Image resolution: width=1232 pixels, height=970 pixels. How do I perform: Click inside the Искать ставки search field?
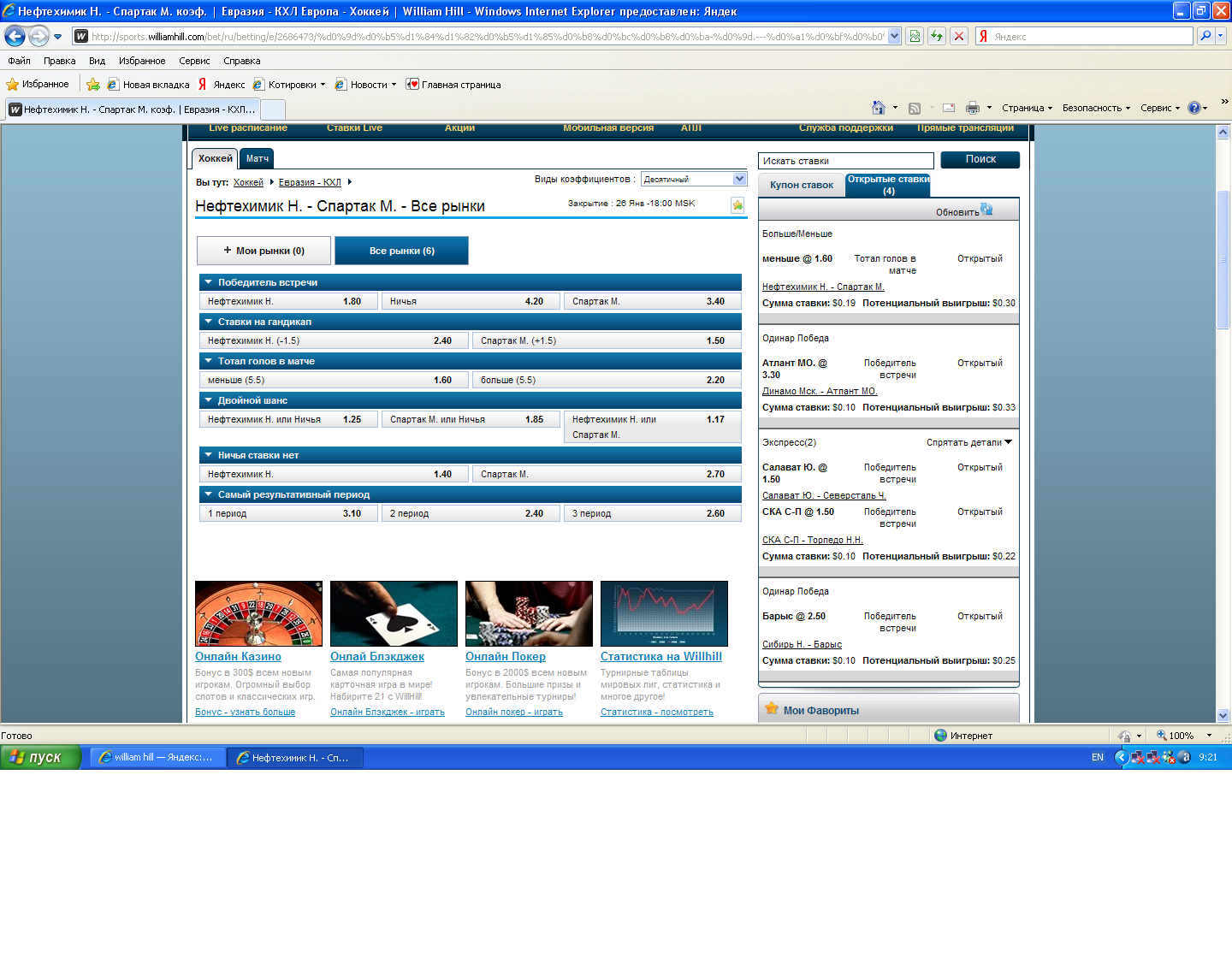pyautogui.click(x=846, y=161)
